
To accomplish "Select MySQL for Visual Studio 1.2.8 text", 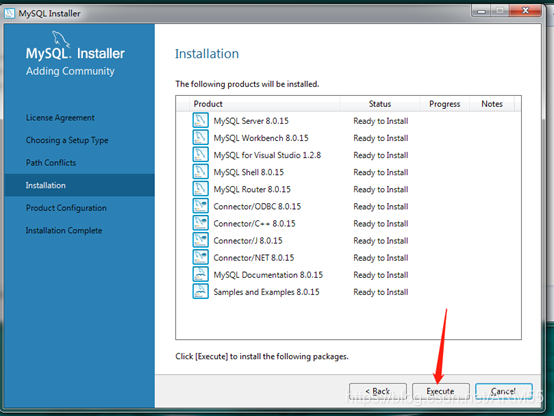I will click(267, 155).
